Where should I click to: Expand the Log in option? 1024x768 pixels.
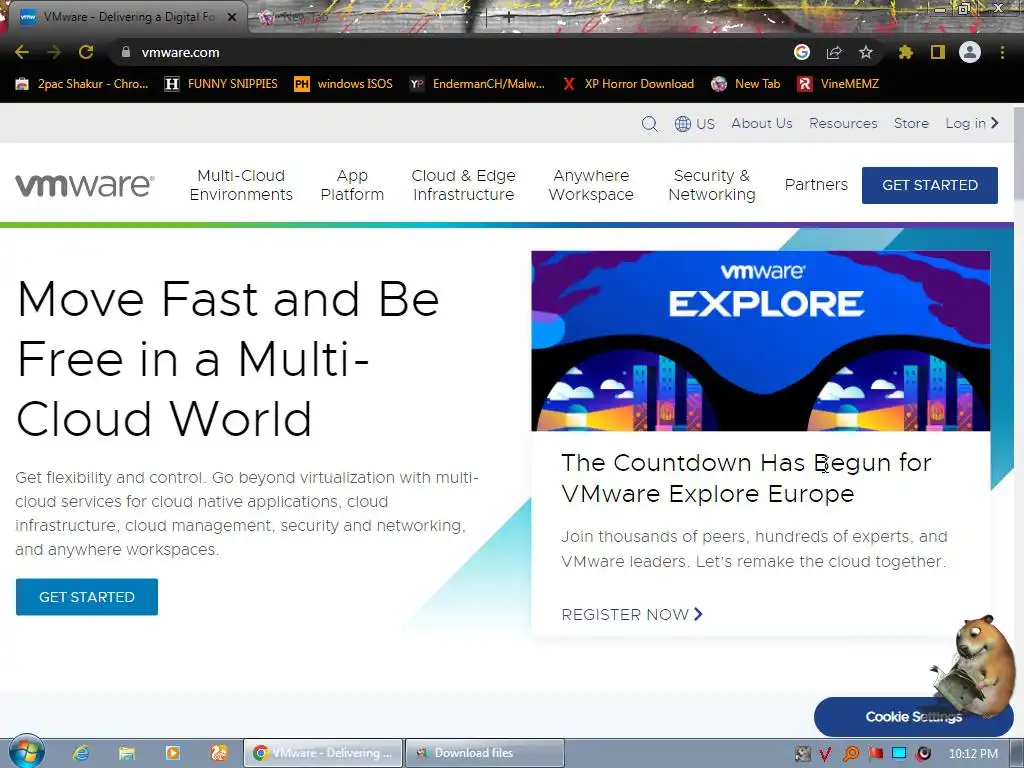(972, 123)
